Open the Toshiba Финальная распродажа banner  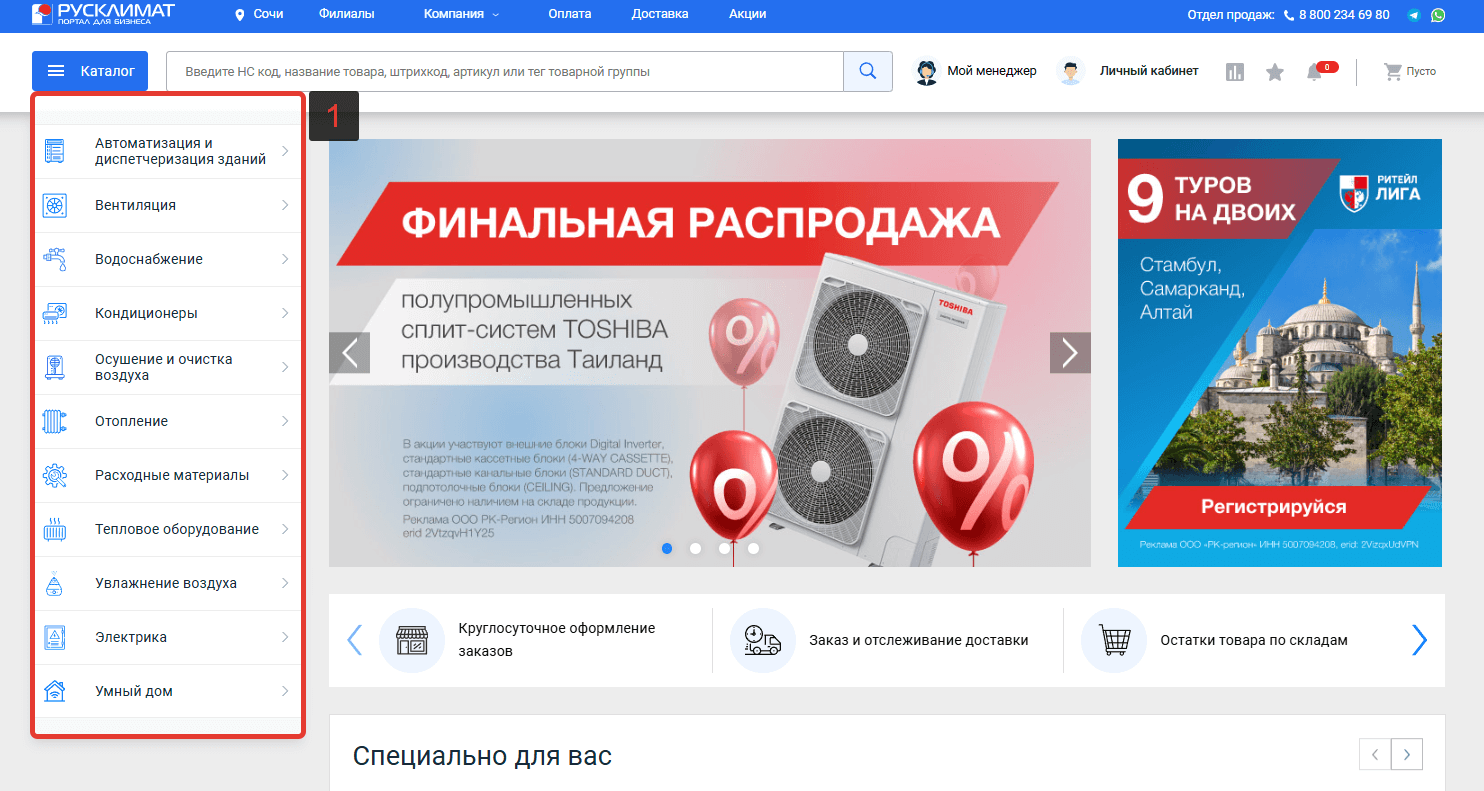(x=710, y=352)
